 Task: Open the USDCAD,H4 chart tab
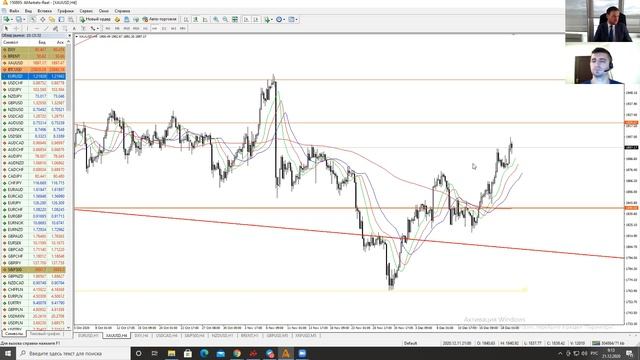pyautogui.click(x=167, y=336)
